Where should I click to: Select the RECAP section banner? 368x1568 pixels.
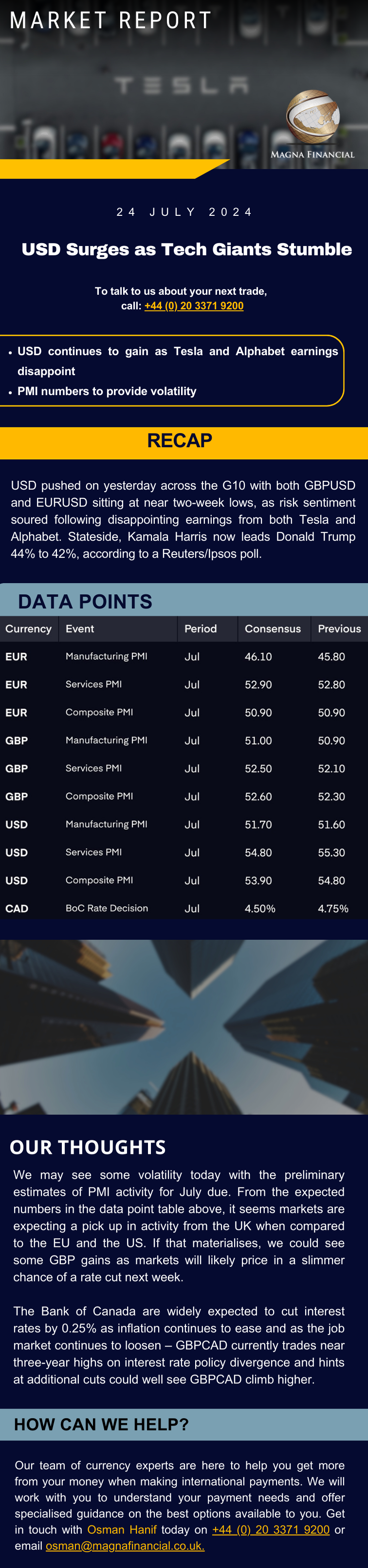(184, 442)
